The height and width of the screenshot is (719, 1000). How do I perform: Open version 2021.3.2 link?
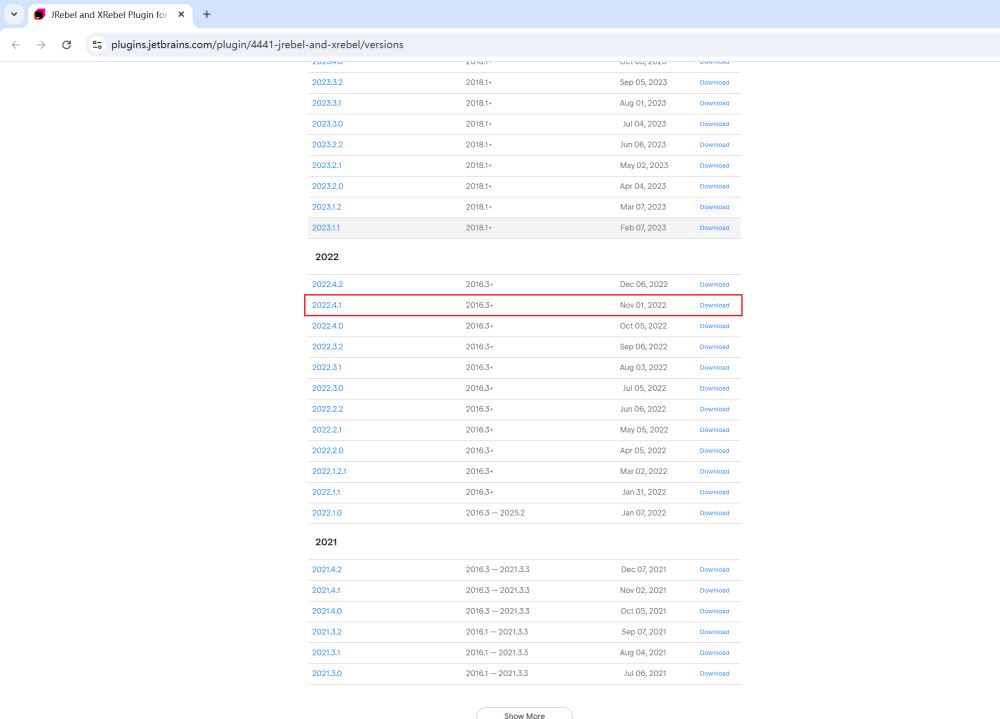[327, 632]
